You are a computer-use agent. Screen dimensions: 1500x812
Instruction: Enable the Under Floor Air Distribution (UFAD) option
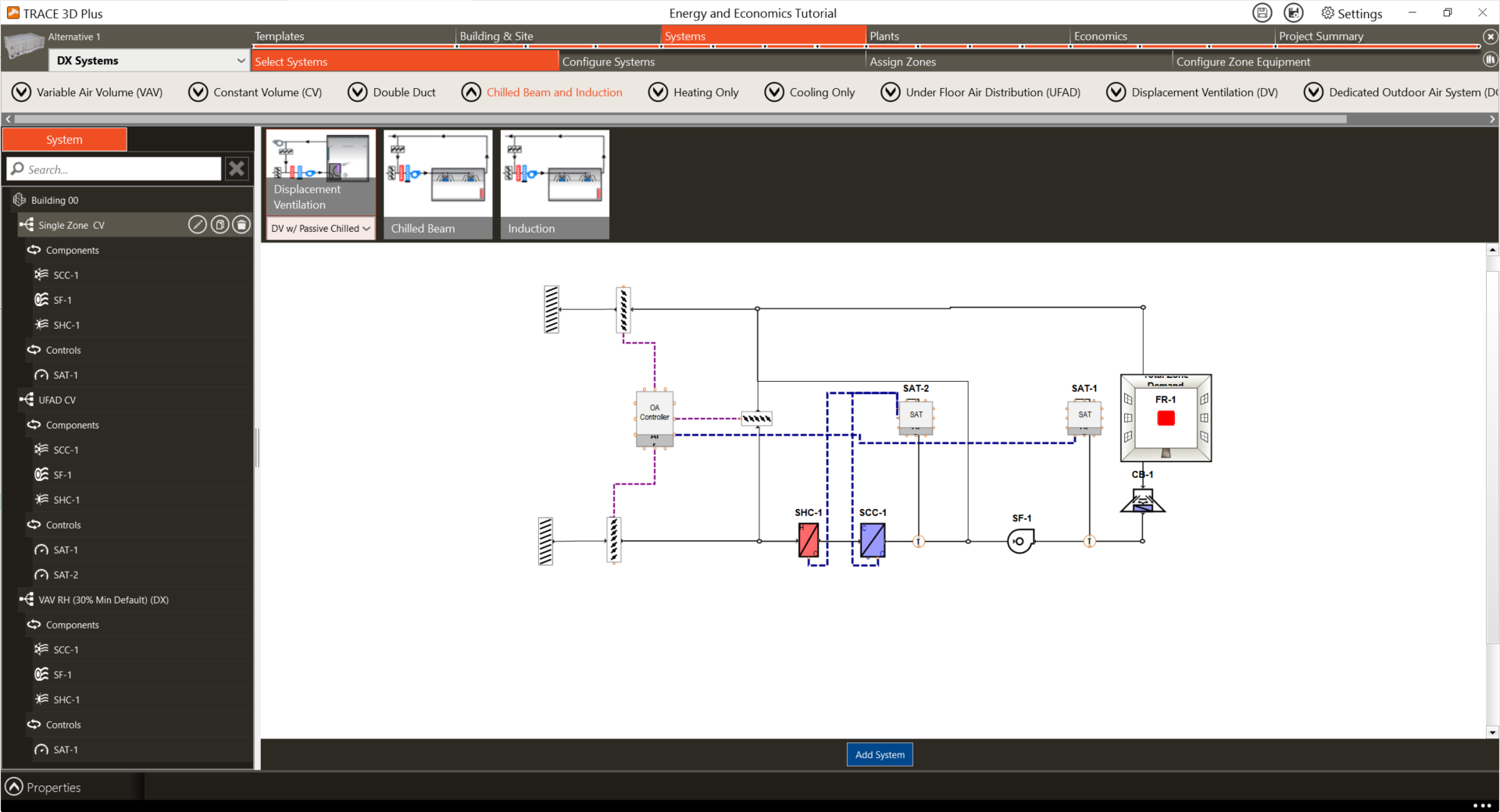[x=890, y=92]
